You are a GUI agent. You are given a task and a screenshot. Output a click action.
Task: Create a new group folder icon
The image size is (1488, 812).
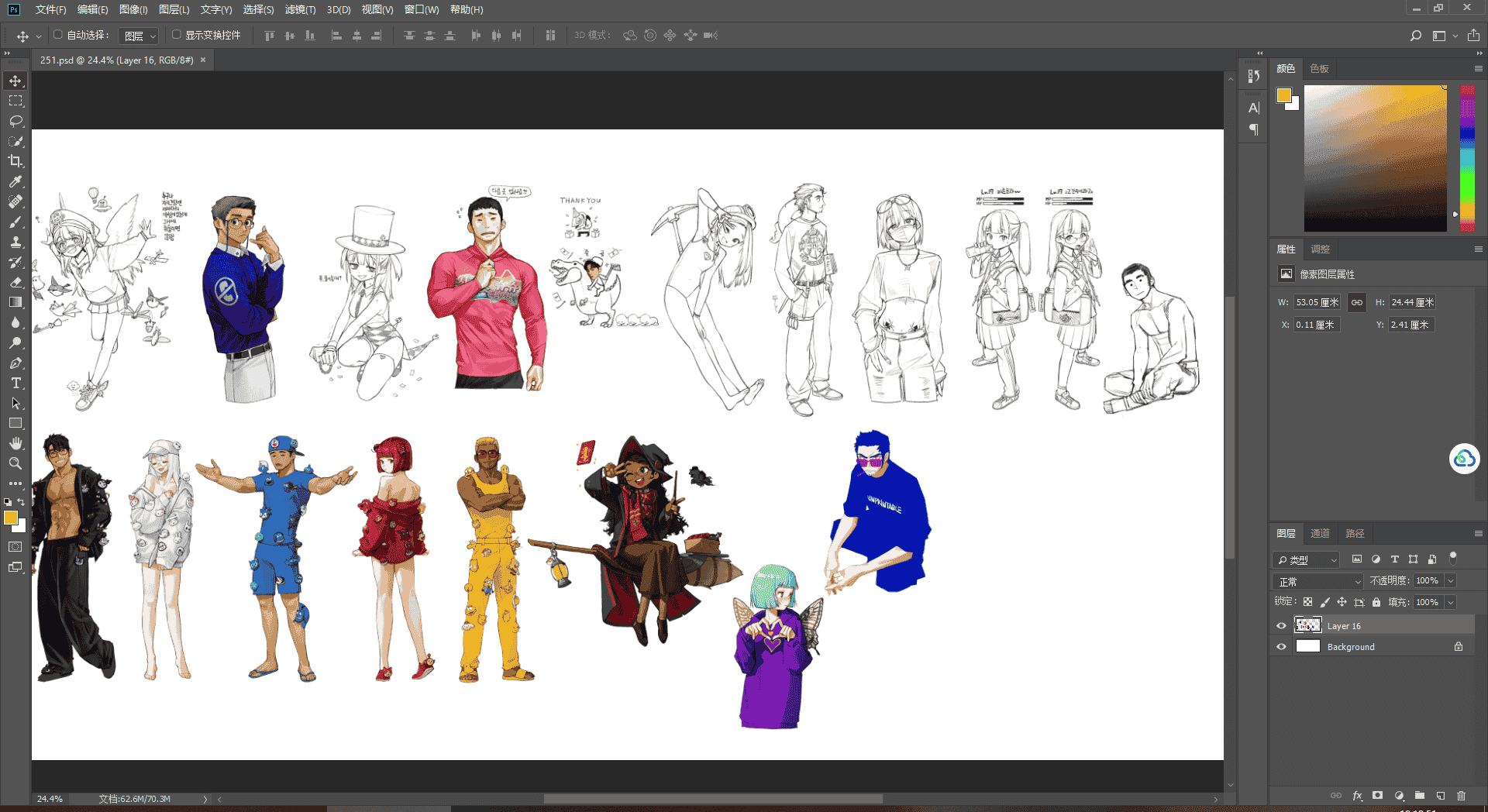[x=1419, y=796]
